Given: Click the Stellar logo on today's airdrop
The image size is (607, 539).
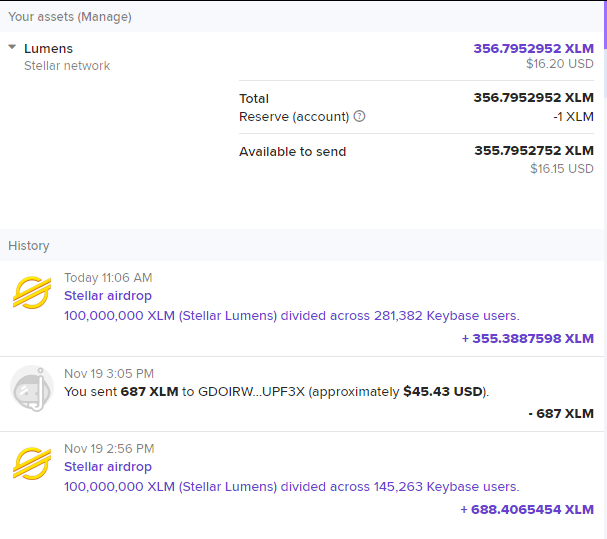Looking at the screenshot, I should (x=32, y=293).
